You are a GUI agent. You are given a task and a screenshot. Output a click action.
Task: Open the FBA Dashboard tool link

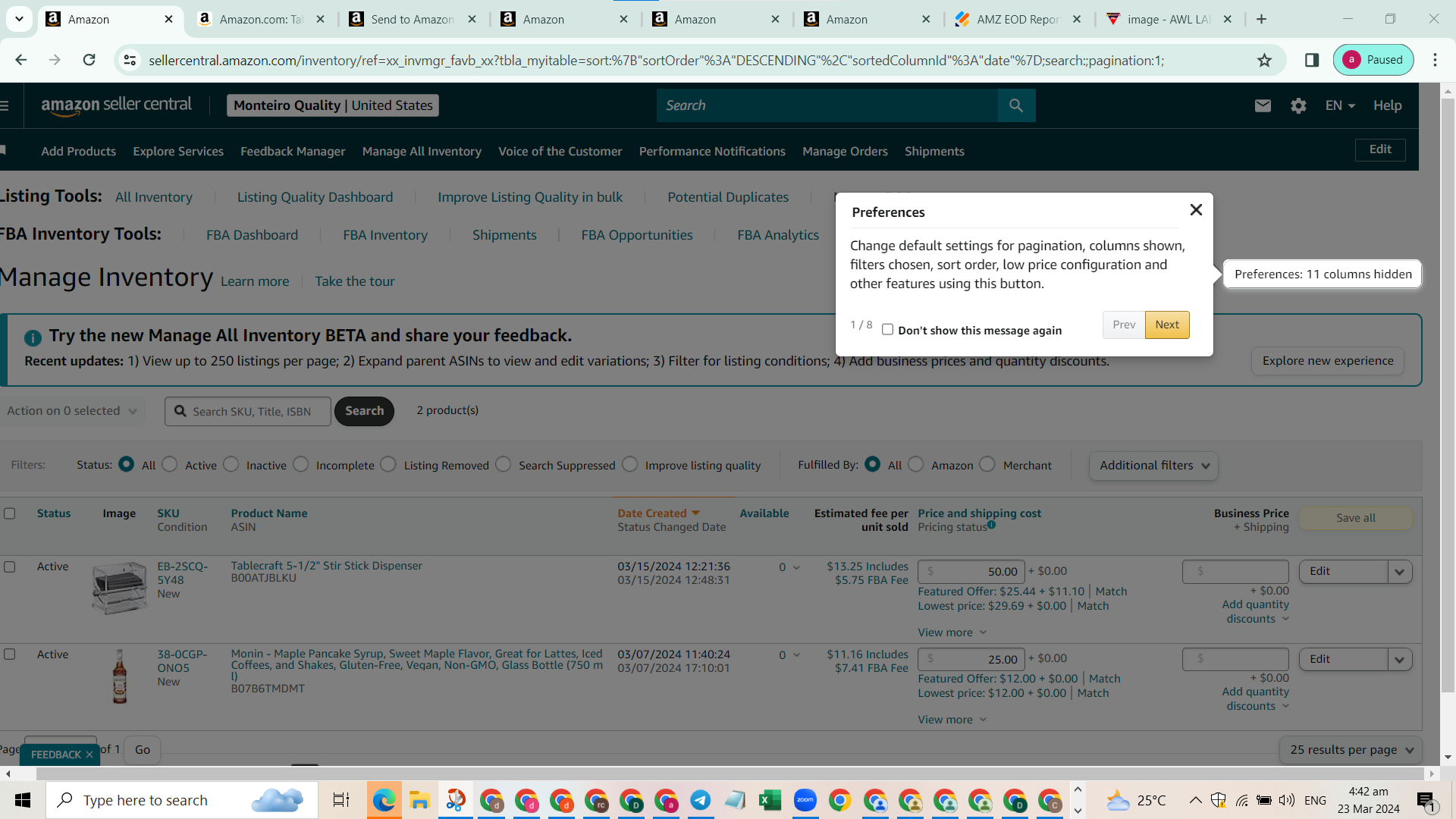[252, 235]
